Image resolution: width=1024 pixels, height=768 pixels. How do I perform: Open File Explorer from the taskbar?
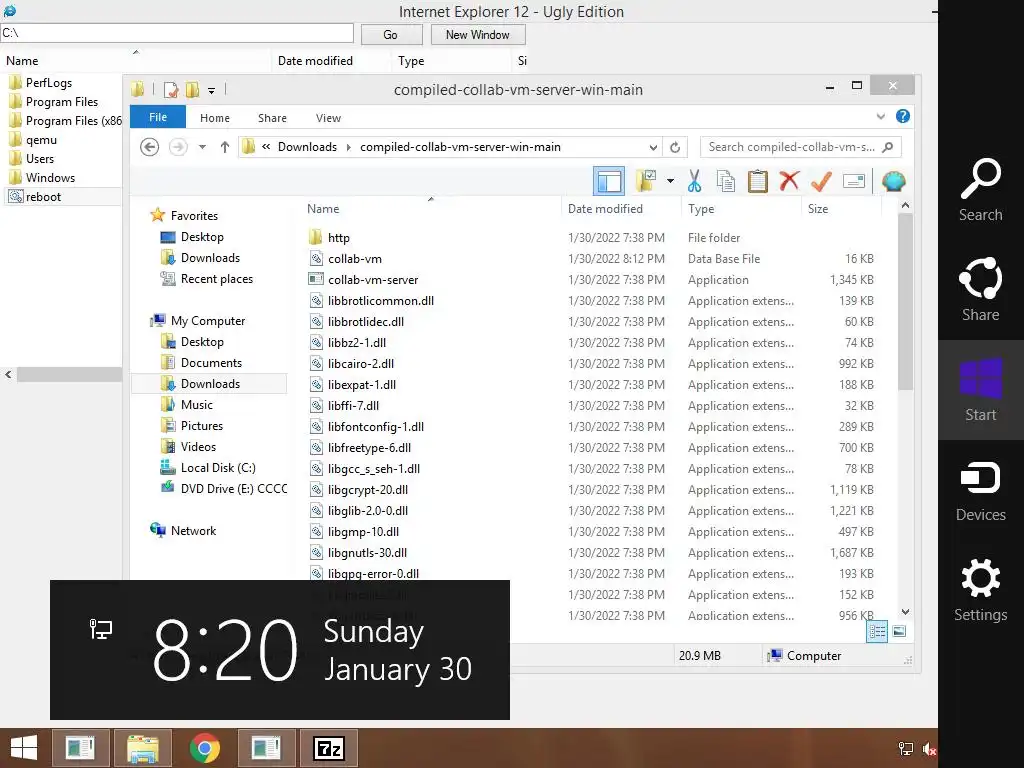(x=142, y=748)
